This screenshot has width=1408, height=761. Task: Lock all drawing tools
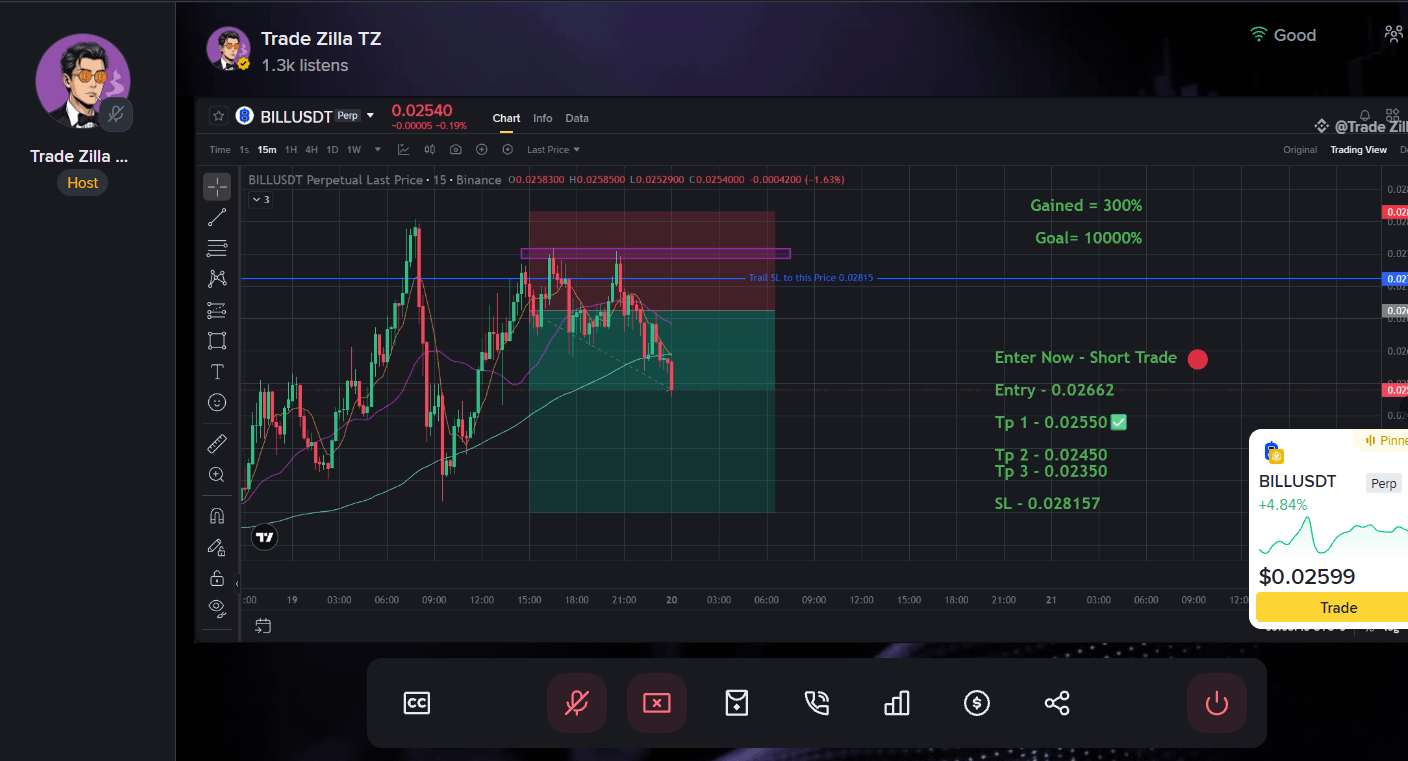pos(217,578)
